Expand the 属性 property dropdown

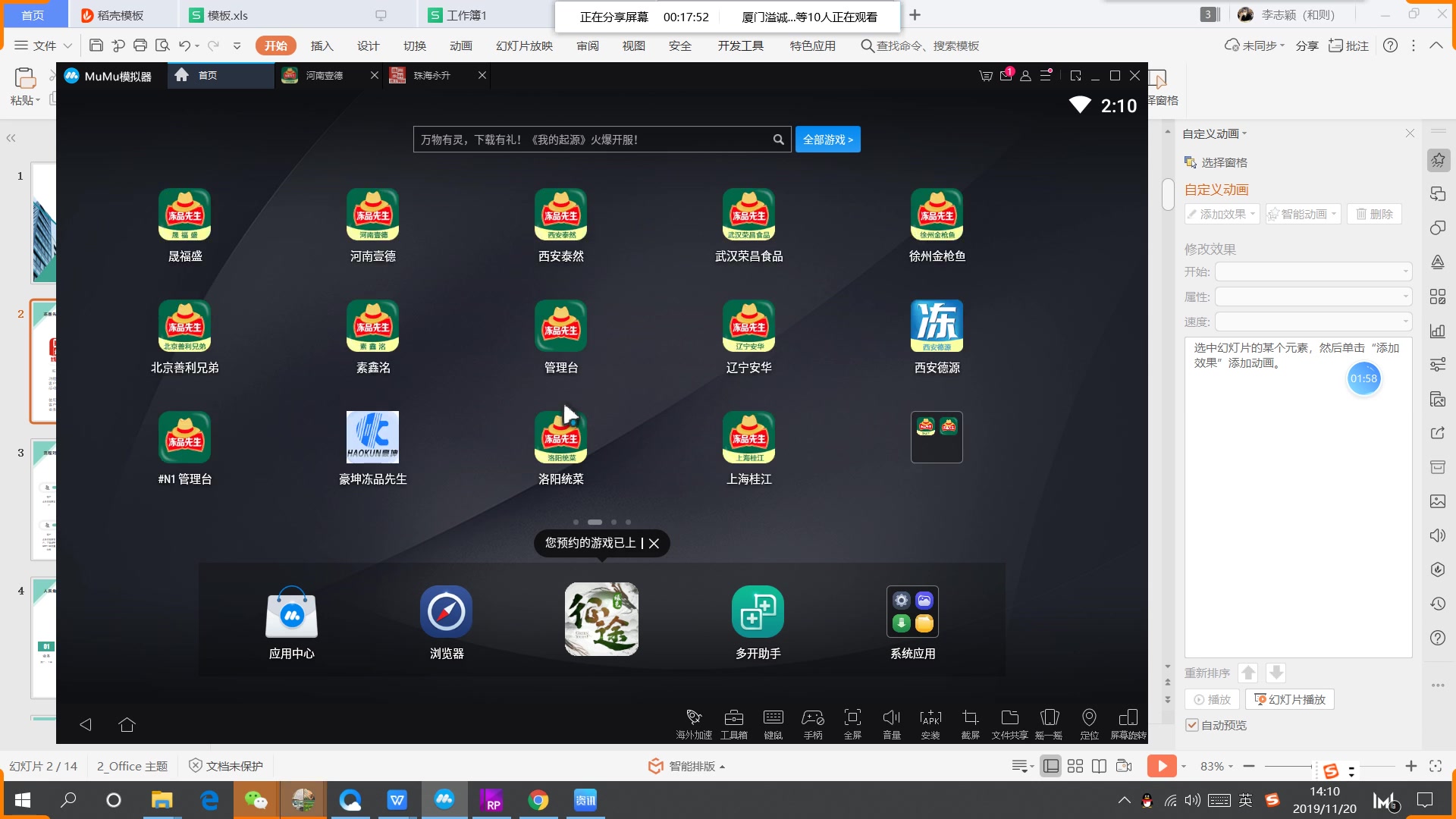[1313, 297]
